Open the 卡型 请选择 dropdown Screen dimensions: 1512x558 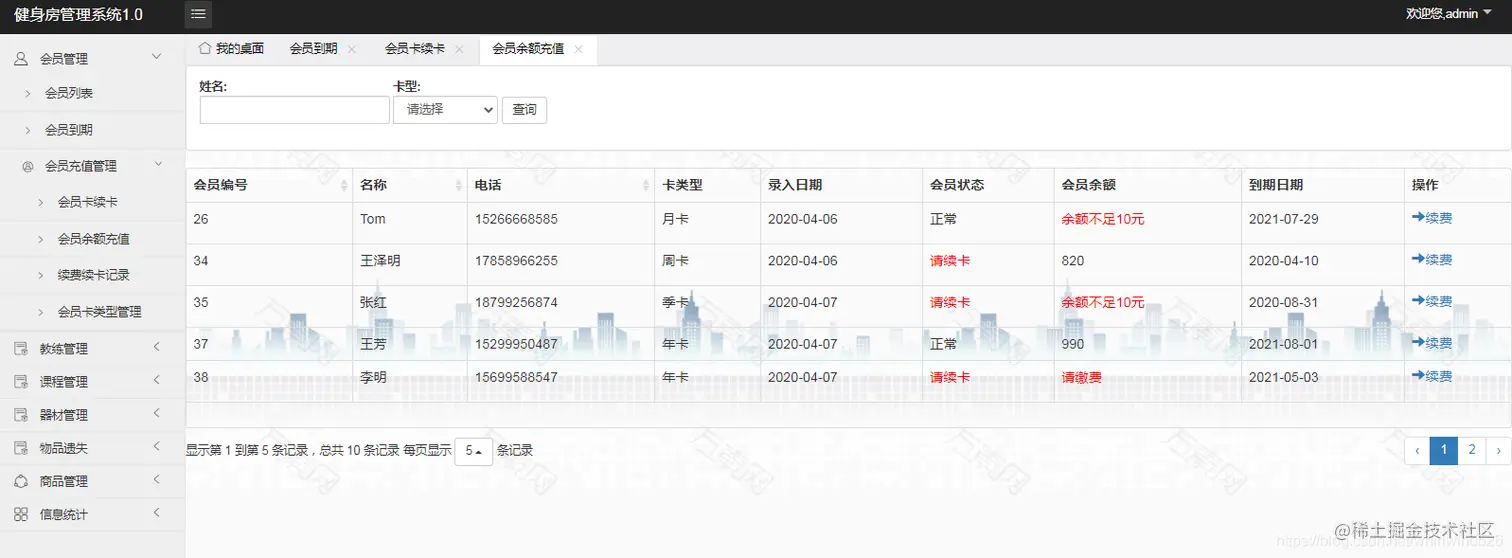pyautogui.click(x=445, y=109)
